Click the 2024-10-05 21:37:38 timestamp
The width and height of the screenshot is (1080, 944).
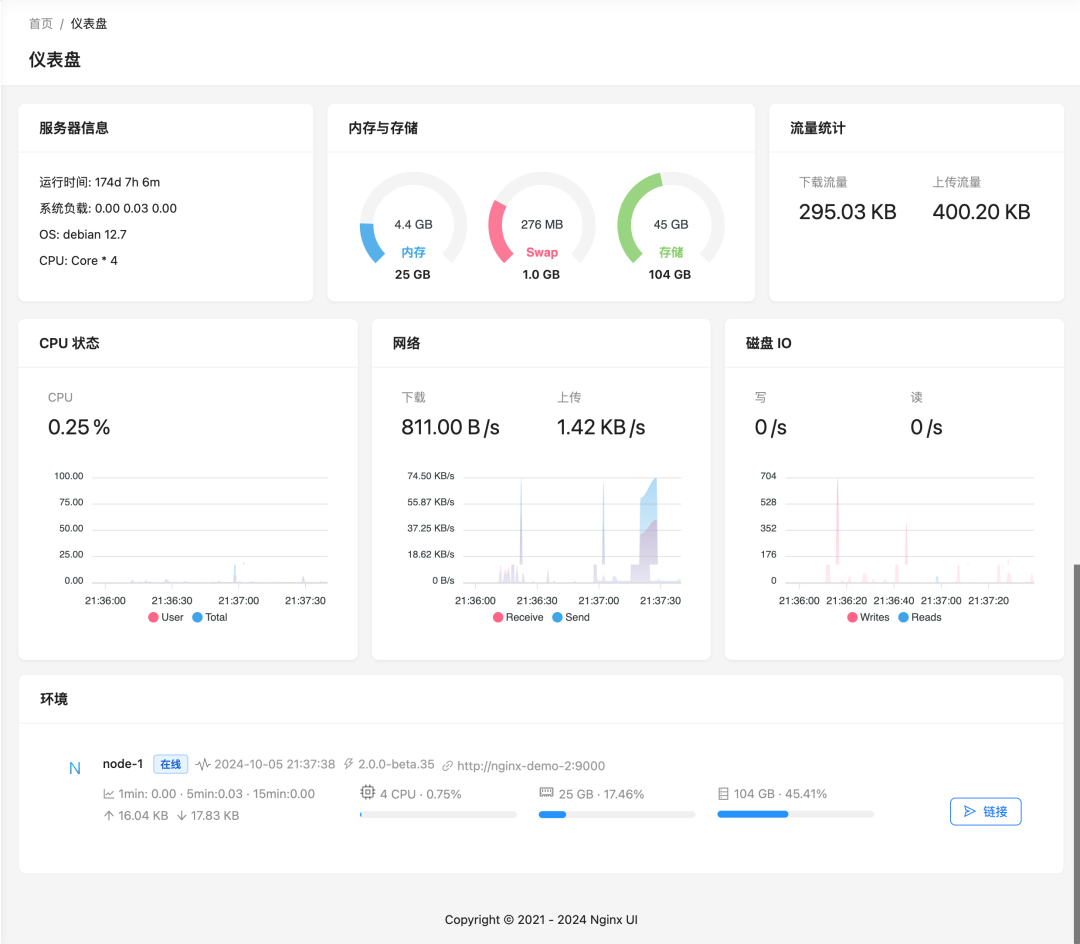pyautogui.click(x=275, y=764)
